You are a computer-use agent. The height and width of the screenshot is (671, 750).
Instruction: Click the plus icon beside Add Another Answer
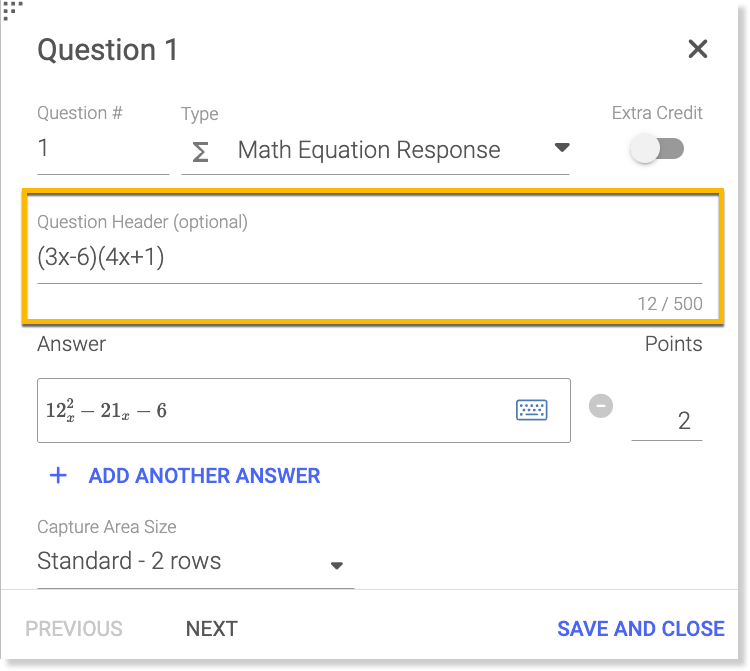[58, 475]
